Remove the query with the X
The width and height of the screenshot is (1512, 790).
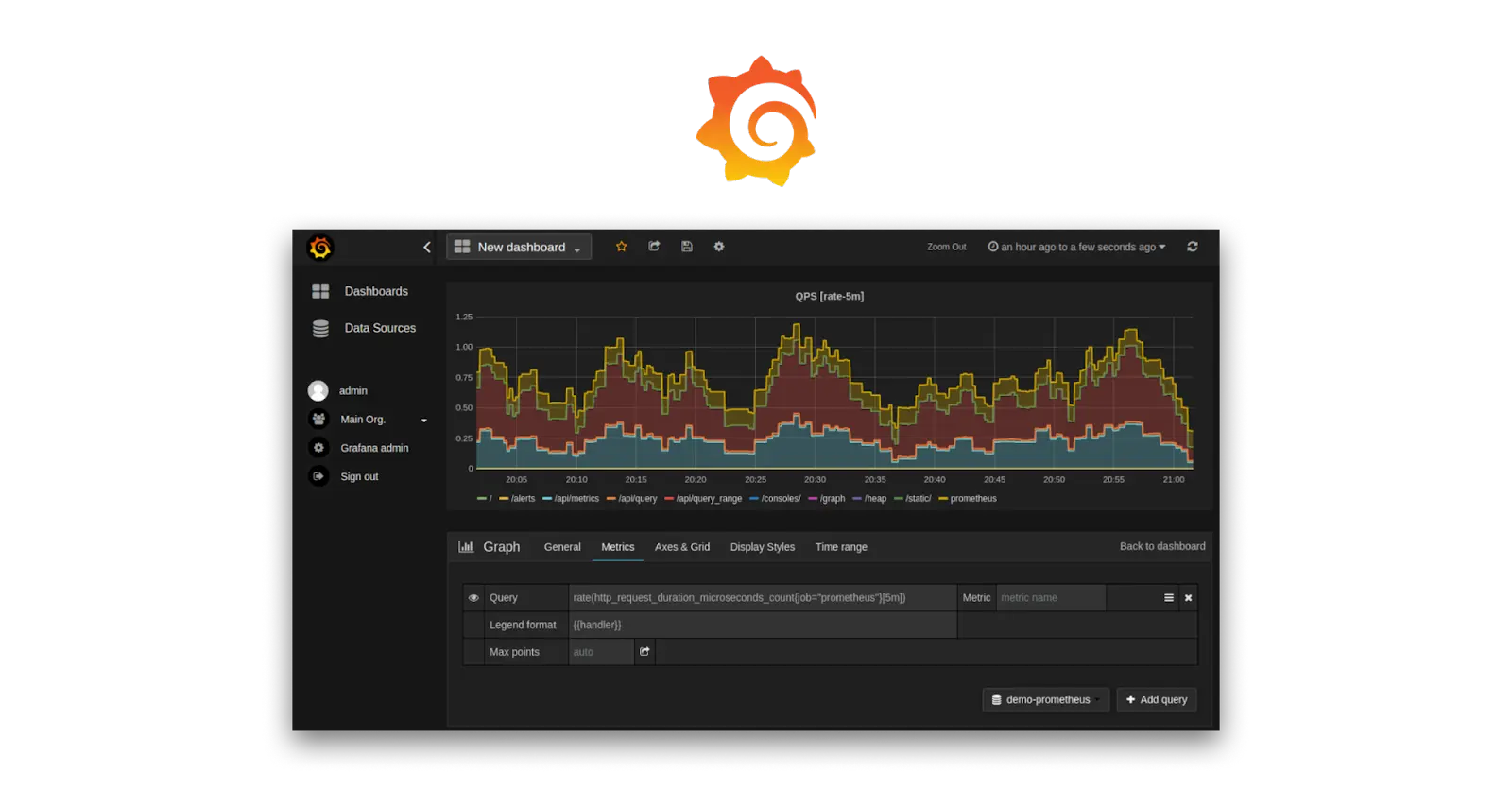point(1189,598)
